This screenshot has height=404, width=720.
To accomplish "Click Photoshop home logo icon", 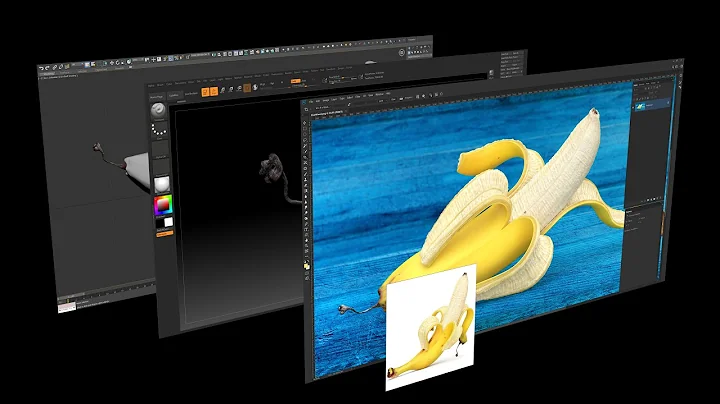I will coord(304,102).
